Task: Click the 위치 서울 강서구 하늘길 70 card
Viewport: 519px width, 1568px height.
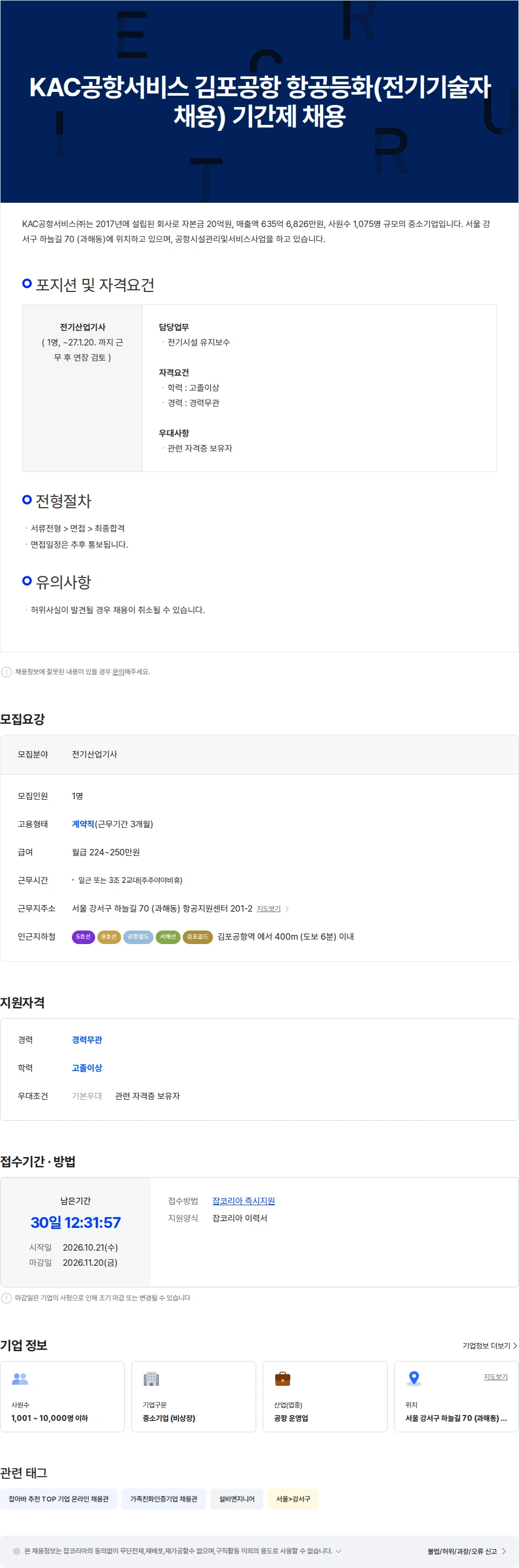Action: tap(456, 1396)
